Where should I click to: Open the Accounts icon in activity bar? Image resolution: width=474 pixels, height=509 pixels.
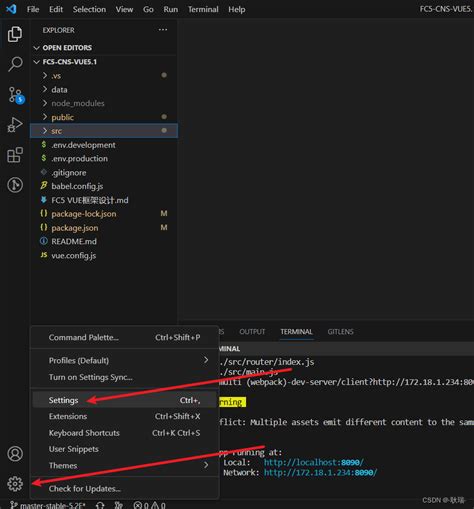click(x=15, y=454)
